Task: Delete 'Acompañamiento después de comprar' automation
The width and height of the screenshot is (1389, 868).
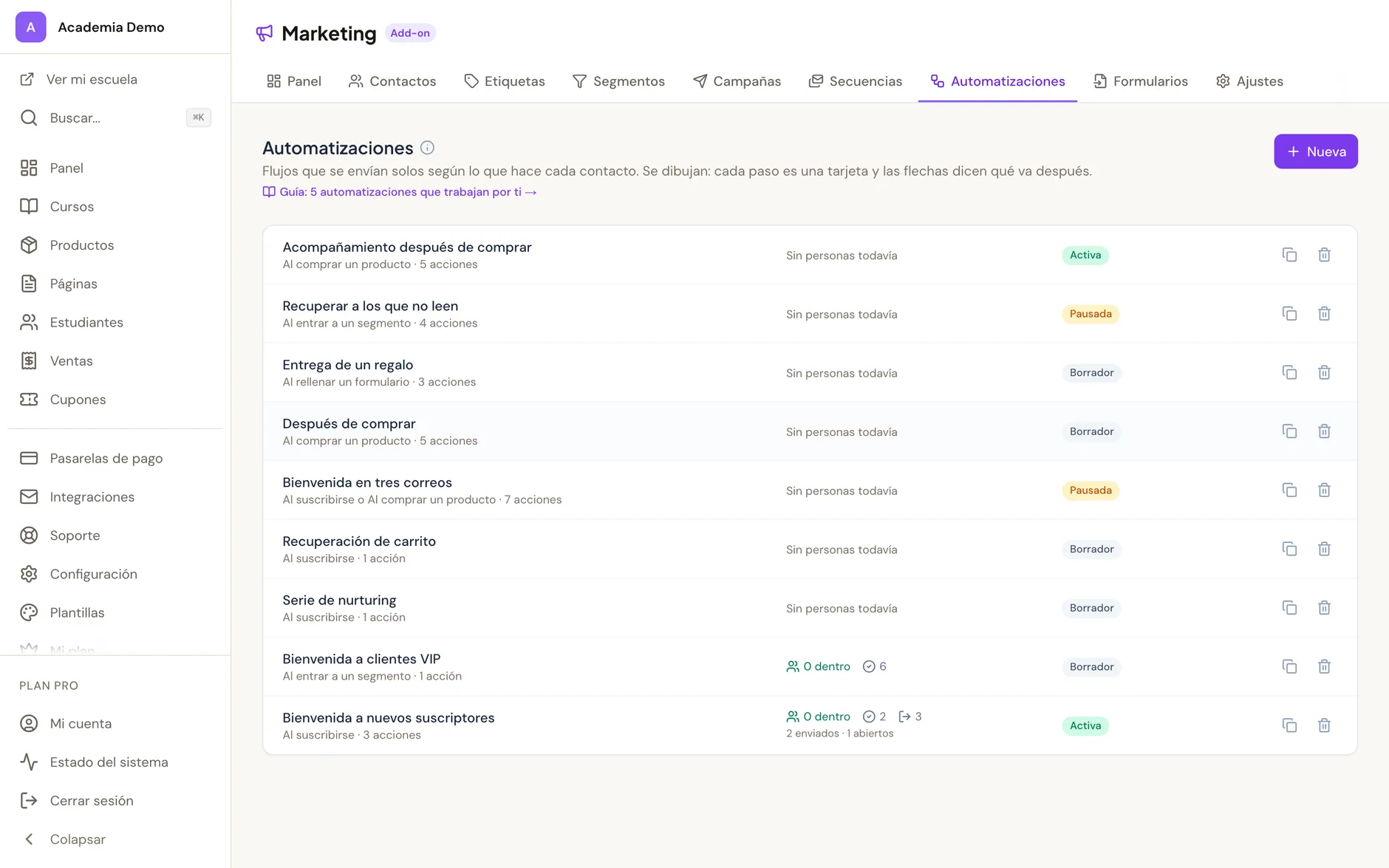Action: (x=1324, y=255)
